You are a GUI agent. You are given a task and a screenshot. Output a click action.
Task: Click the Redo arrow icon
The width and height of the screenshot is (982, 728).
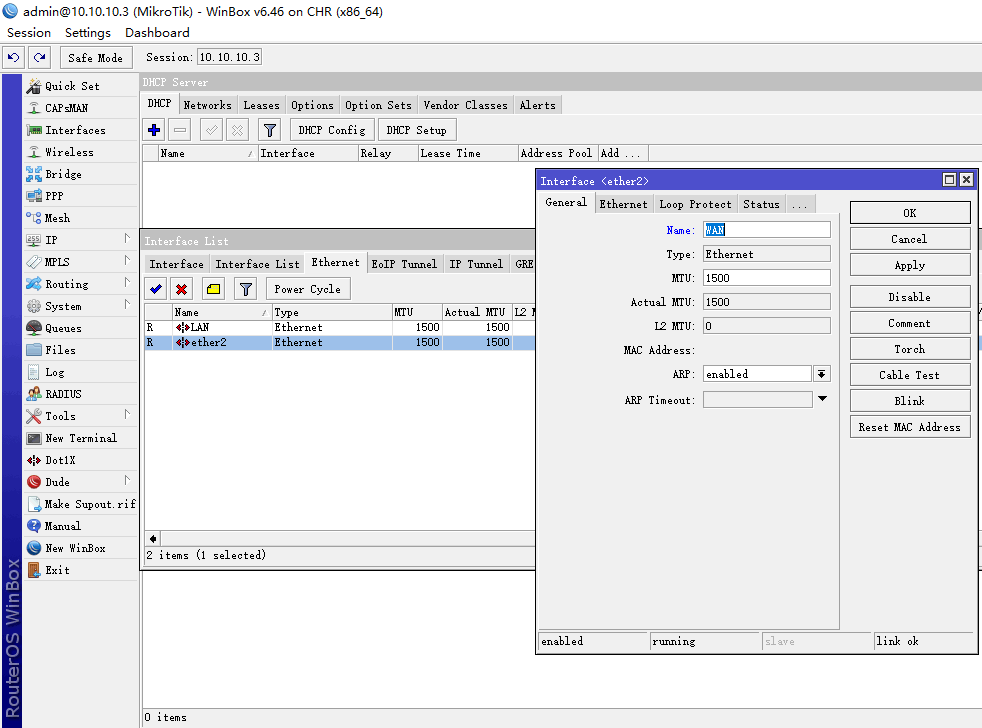tap(39, 58)
